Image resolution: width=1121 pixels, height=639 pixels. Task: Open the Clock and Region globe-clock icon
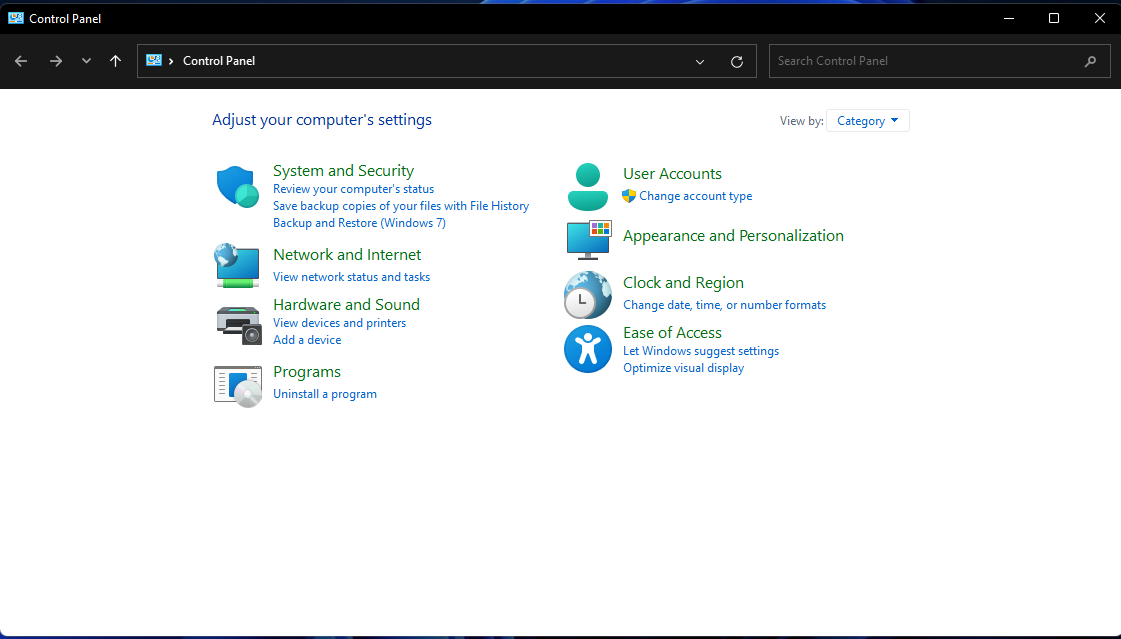pyautogui.click(x=588, y=294)
